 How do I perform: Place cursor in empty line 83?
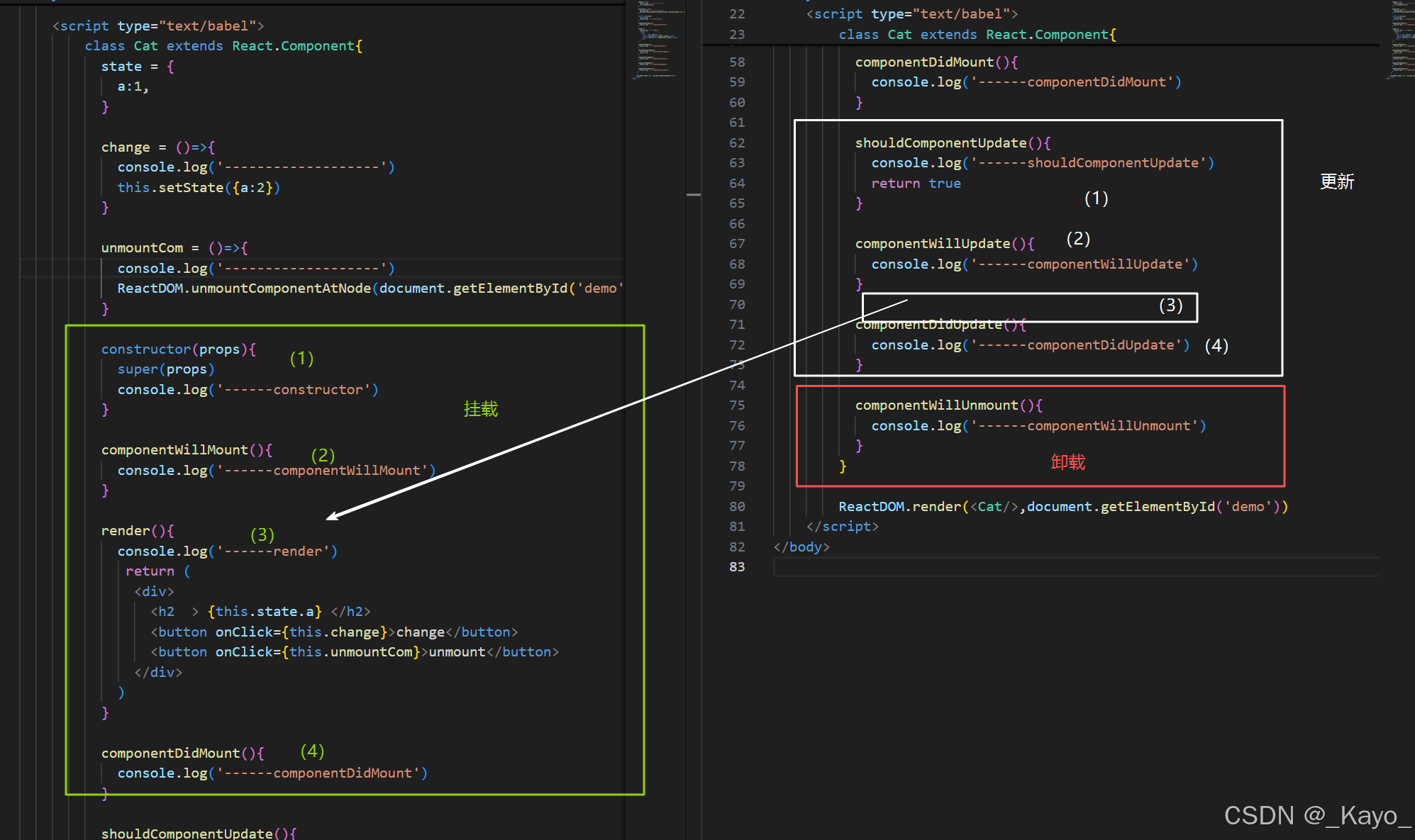click(1076, 567)
